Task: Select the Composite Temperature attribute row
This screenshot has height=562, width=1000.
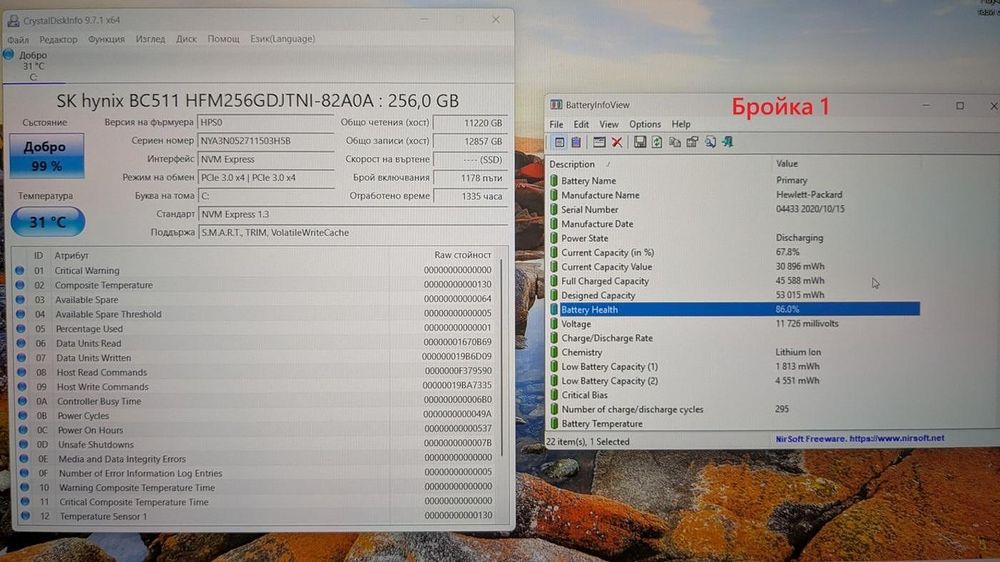Action: tap(256, 285)
